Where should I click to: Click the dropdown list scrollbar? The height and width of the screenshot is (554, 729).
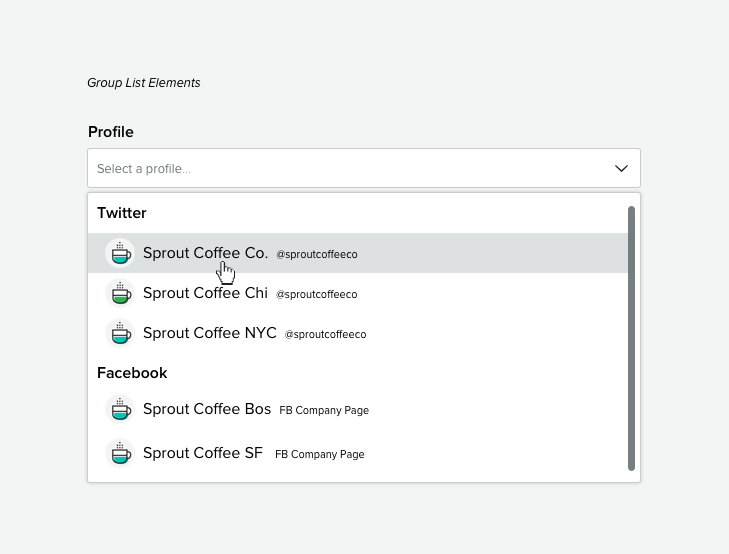[x=631, y=338]
